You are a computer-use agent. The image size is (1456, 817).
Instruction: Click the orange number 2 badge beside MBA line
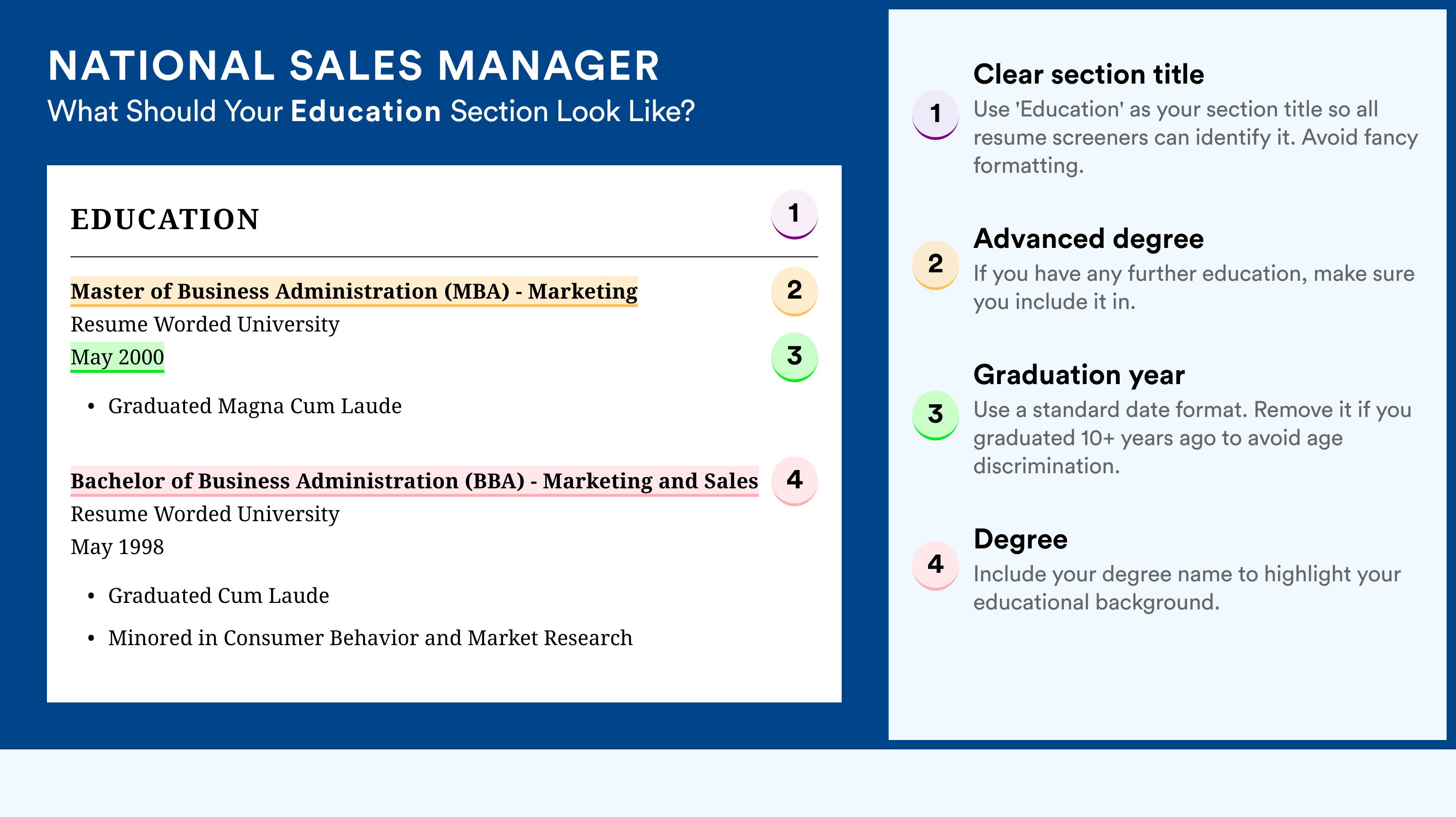(x=794, y=292)
